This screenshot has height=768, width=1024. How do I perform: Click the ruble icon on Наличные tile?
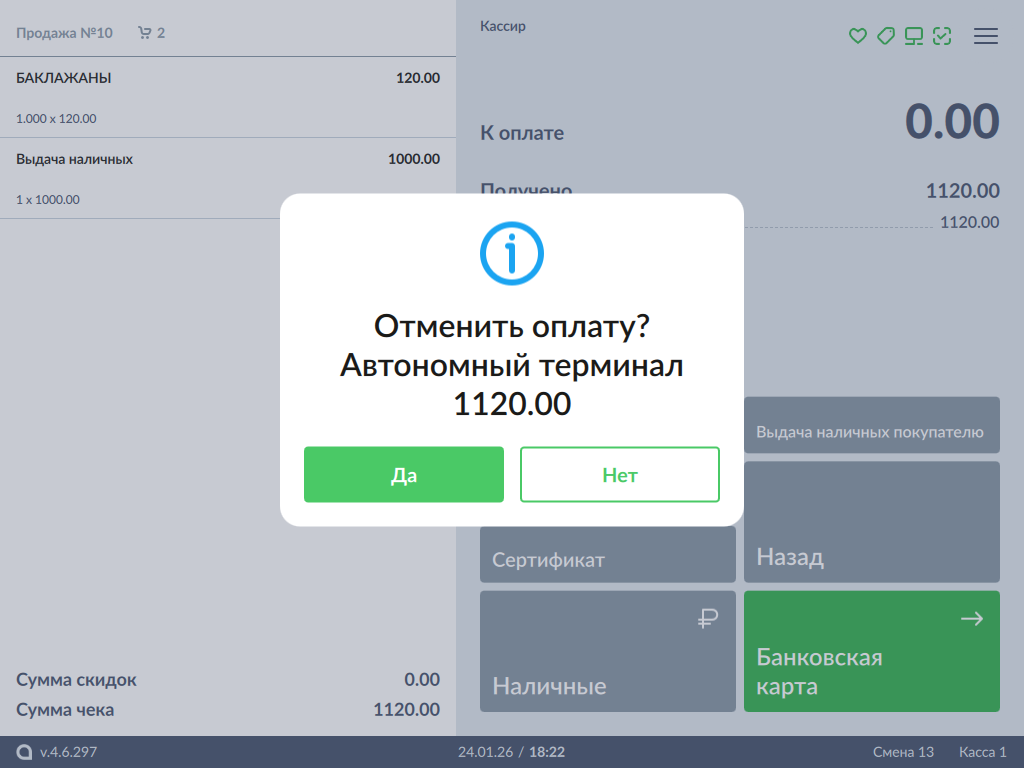point(708,620)
